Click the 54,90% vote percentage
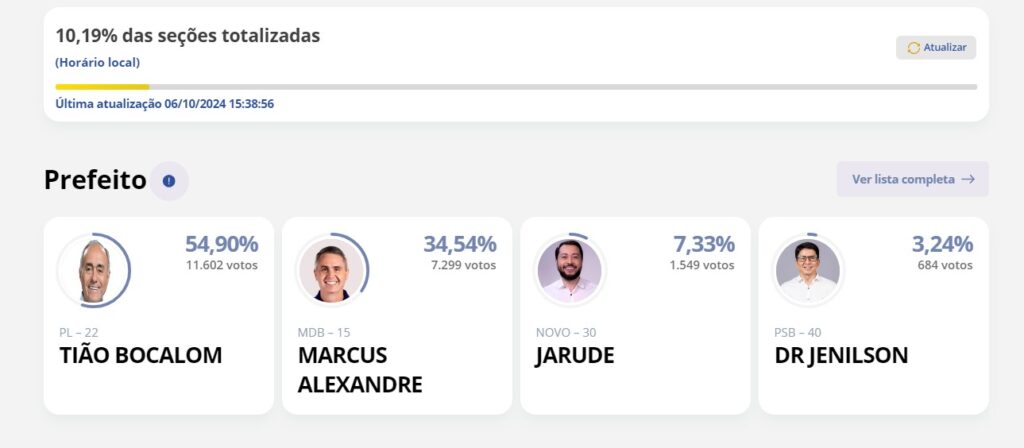 [x=221, y=244]
